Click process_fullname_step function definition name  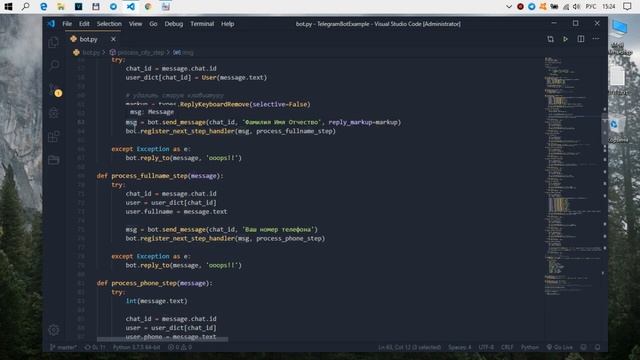(x=149, y=176)
